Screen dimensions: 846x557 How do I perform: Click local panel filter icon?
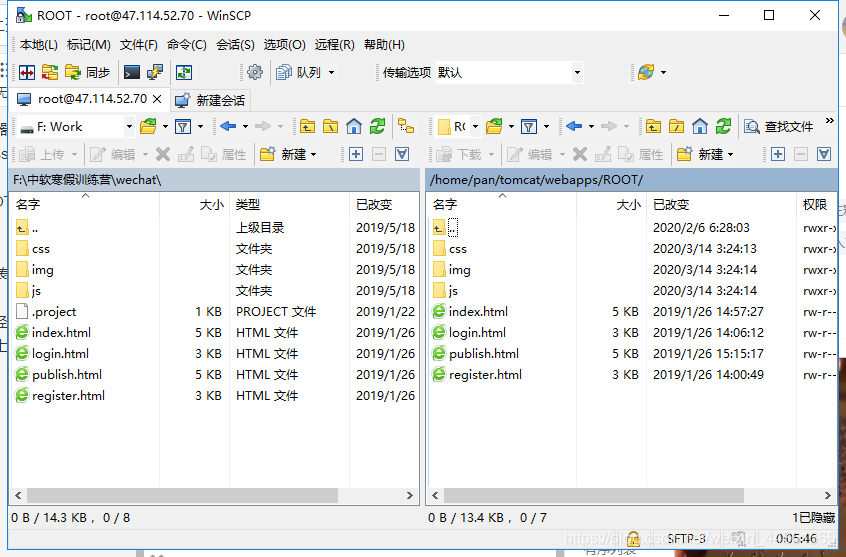pos(183,127)
